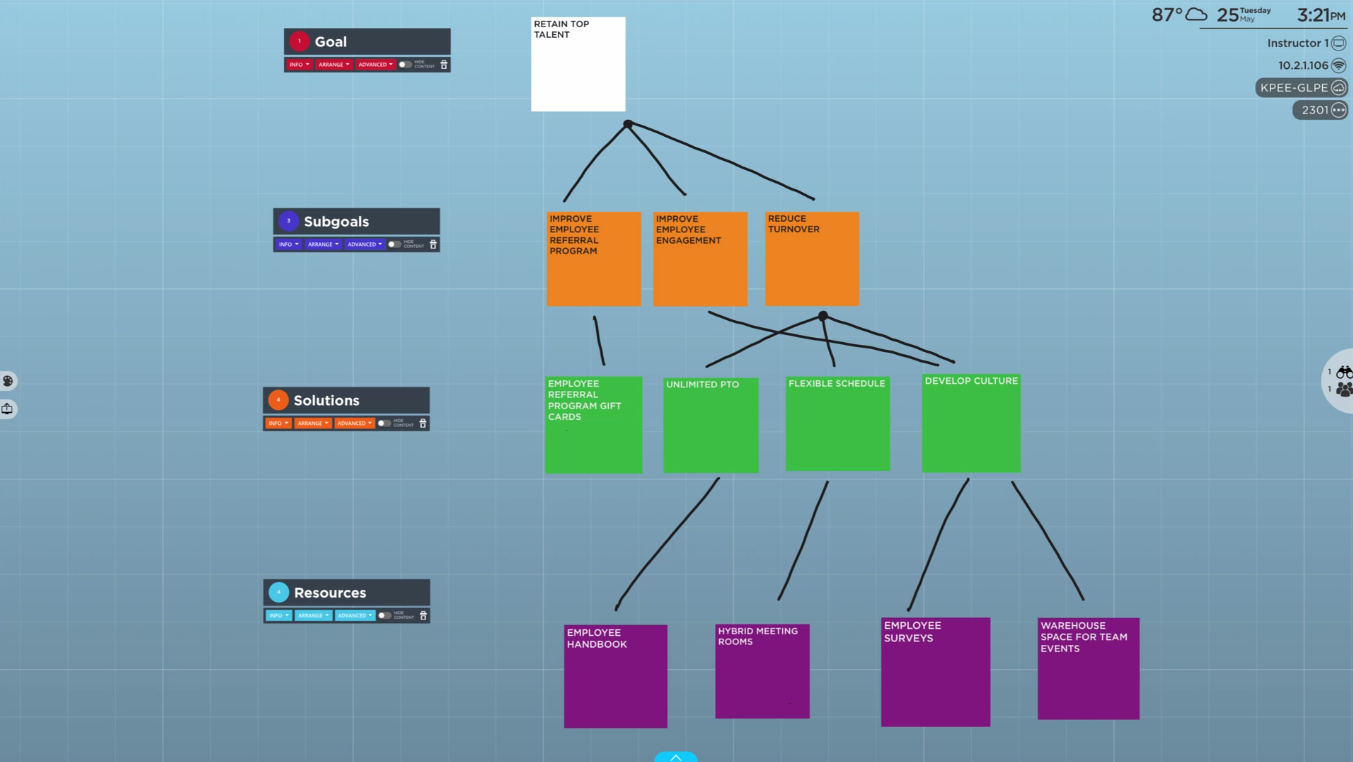Open the Arrange menu of Goal group
The height and width of the screenshot is (762, 1353).
pos(334,64)
